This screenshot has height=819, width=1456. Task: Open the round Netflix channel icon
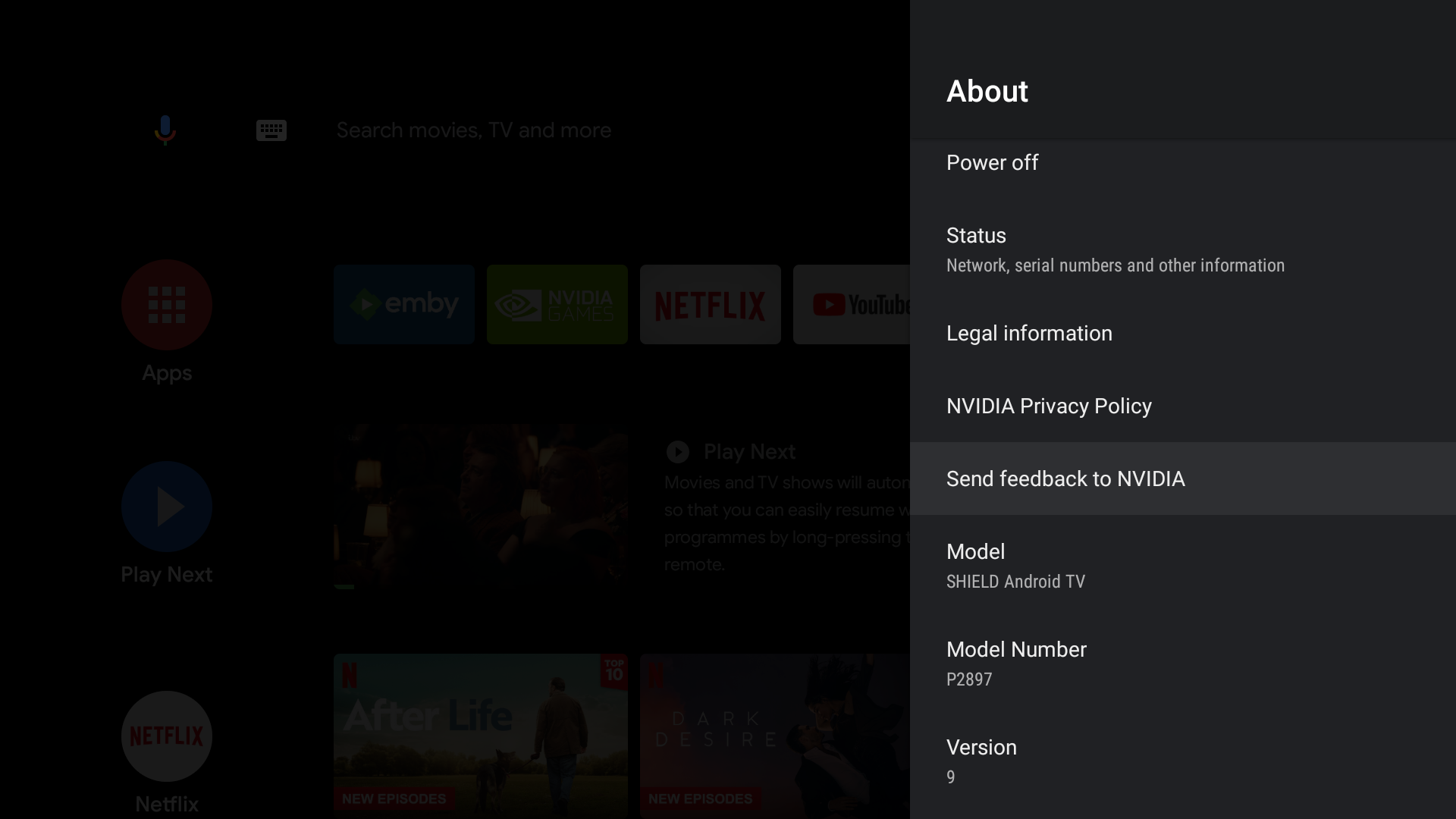pos(166,736)
